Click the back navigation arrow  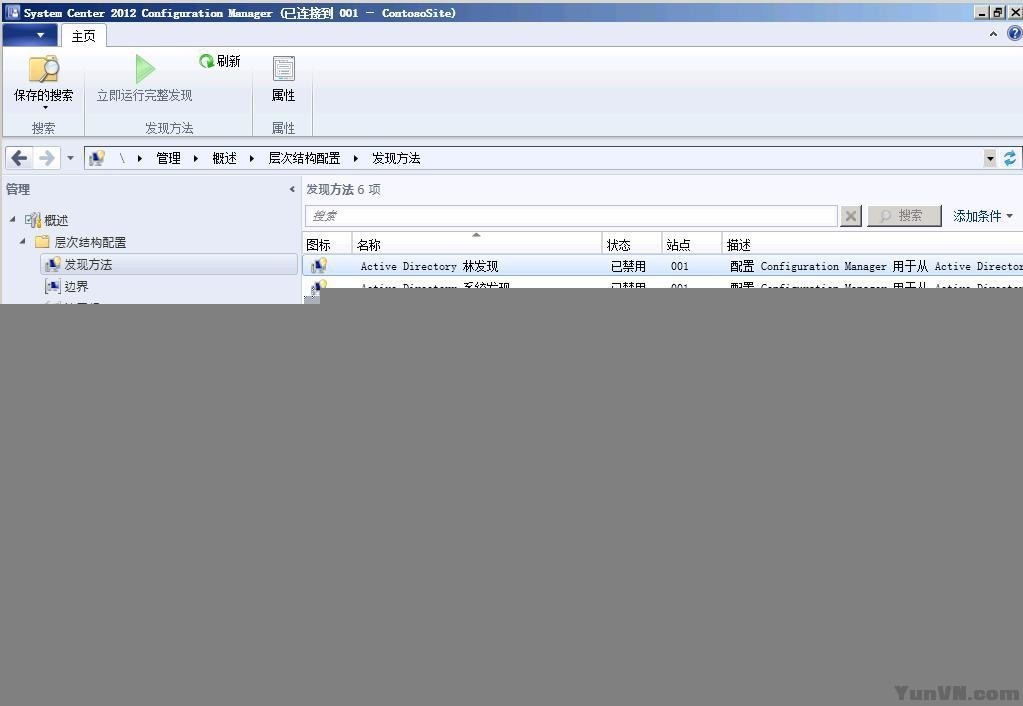(20, 158)
